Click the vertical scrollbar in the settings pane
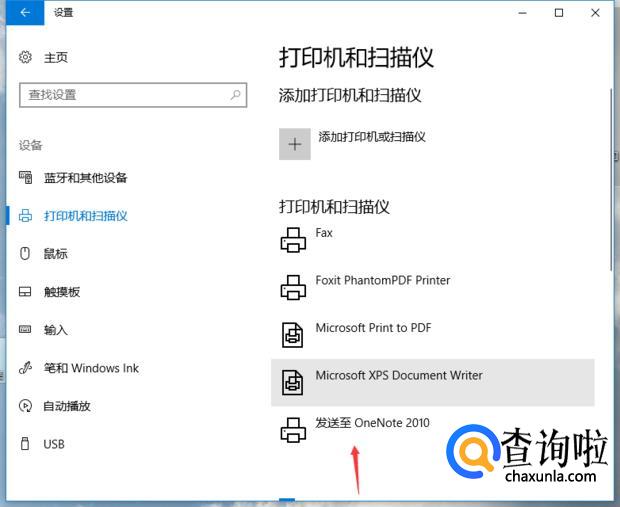 click(611, 180)
